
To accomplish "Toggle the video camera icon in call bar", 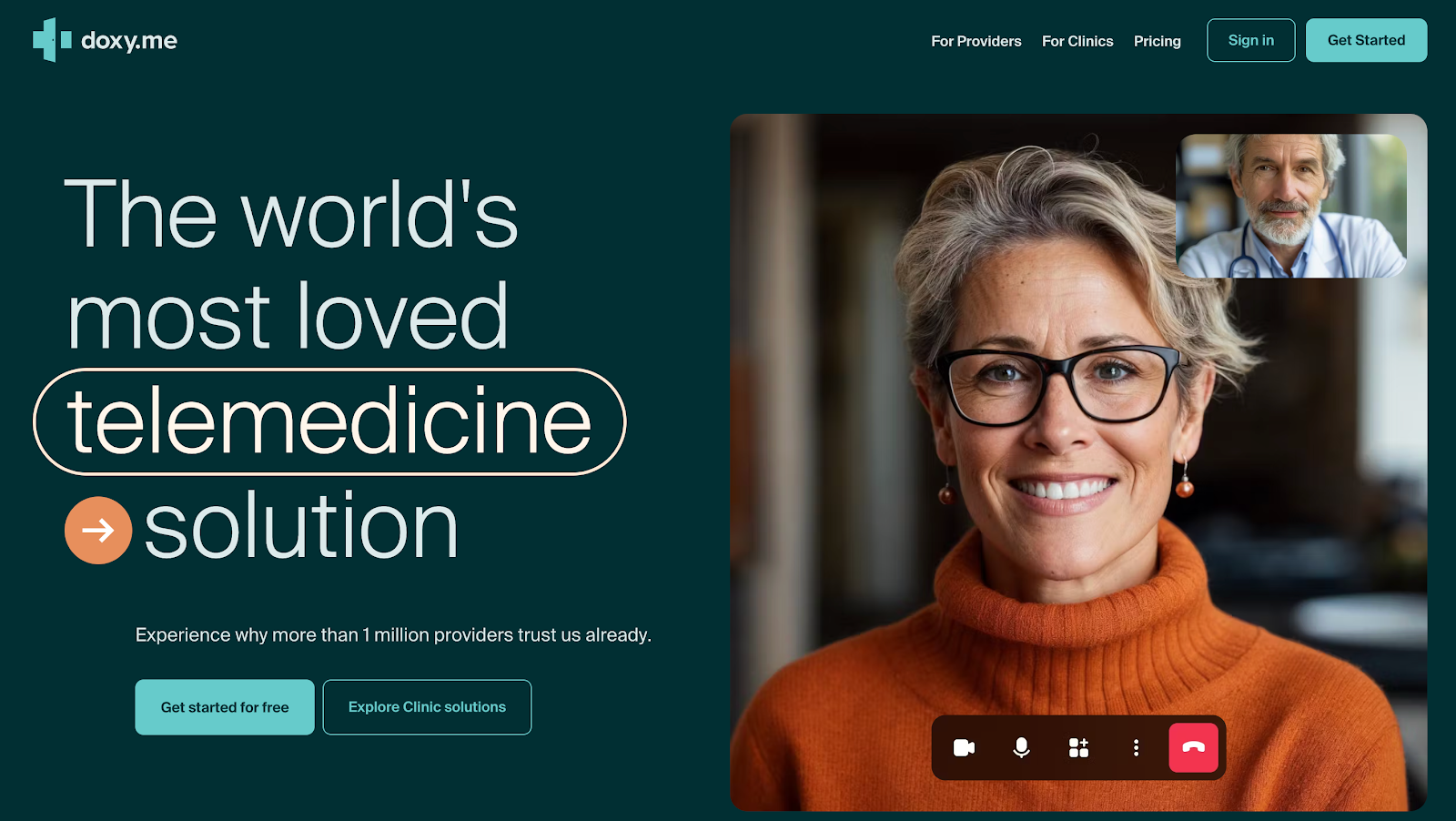I will 964,748.
